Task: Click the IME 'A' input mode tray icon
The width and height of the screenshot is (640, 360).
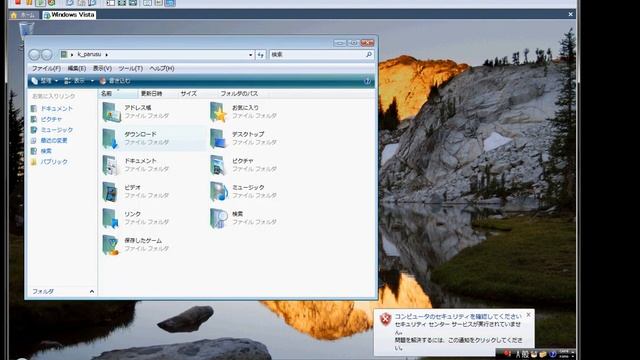Action: 518,354
